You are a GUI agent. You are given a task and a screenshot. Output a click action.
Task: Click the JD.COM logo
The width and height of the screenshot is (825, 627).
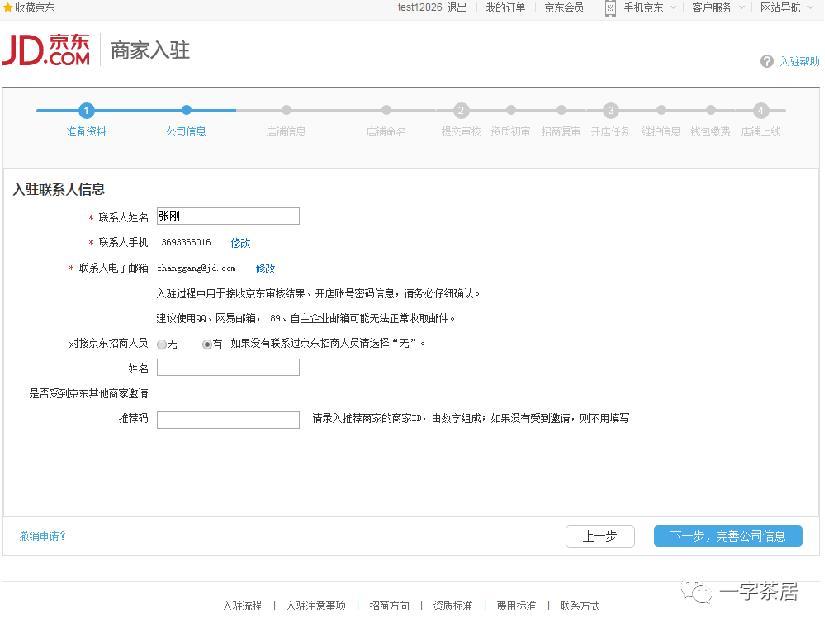point(46,50)
